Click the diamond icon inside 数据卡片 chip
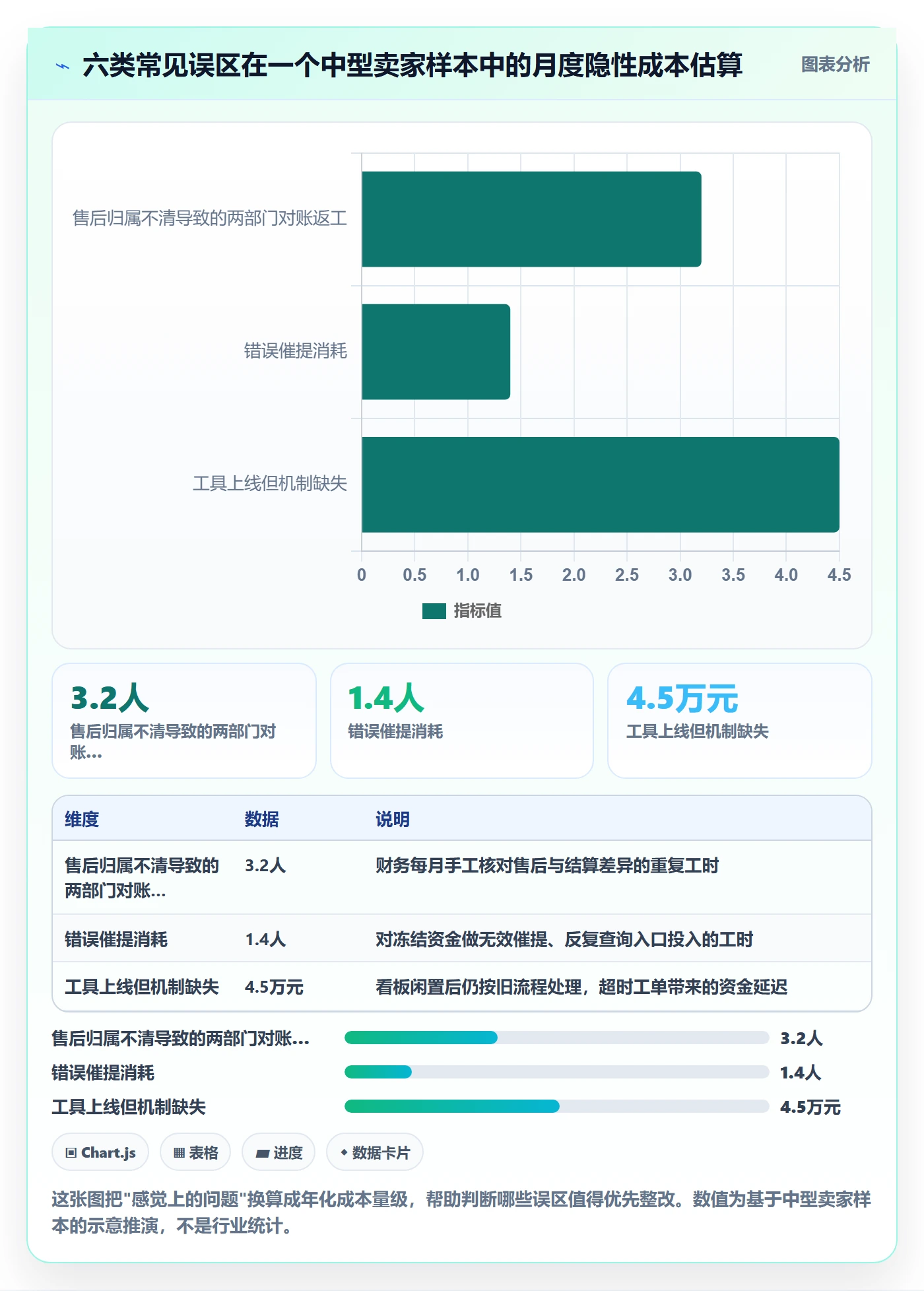Image resolution: width=924 pixels, height=1291 pixels. (x=344, y=1152)
